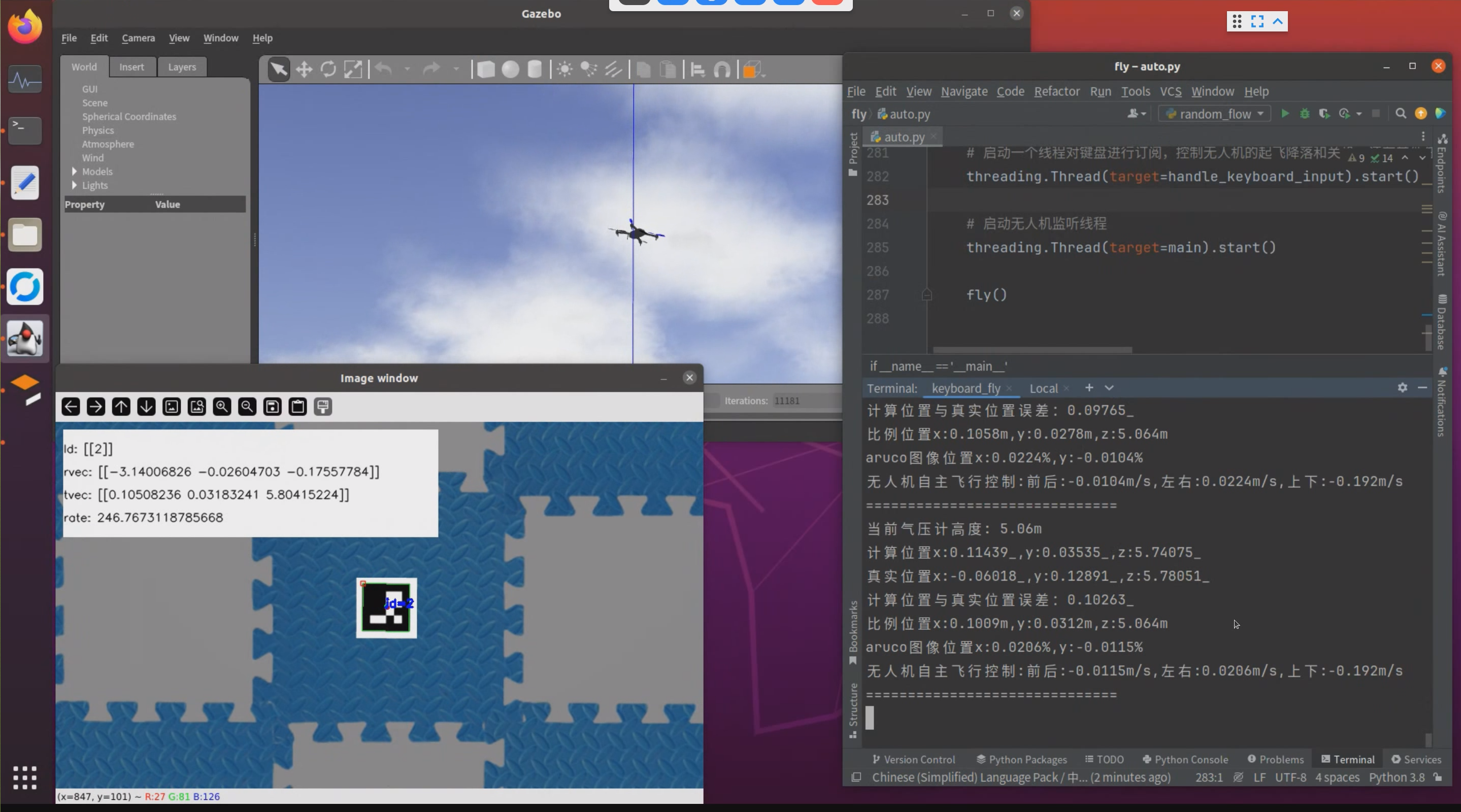Insert a sphere shape from Gazebo toolbar
1461x812 pixels.
pos(510,70)
